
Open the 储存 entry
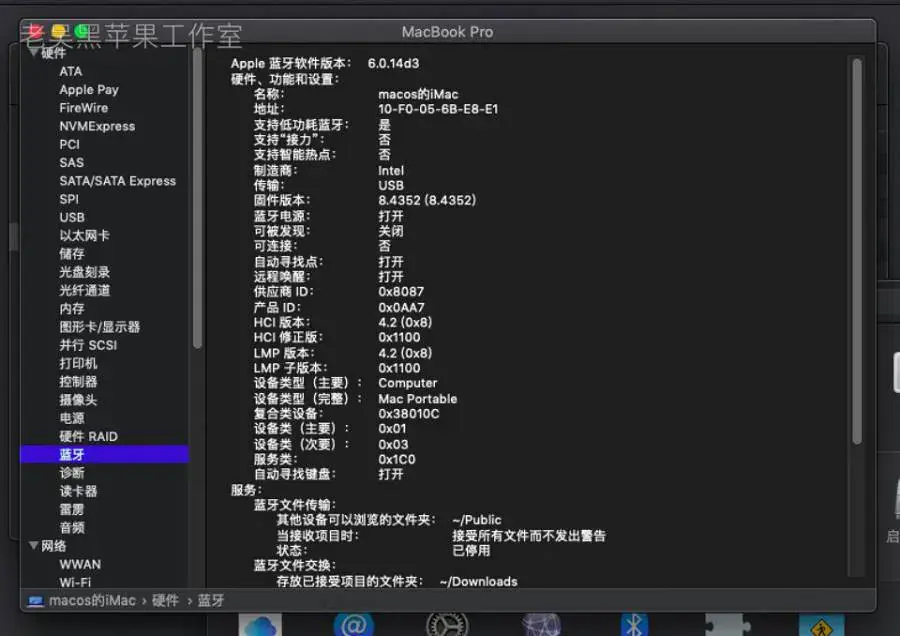[x=72, y=254]
